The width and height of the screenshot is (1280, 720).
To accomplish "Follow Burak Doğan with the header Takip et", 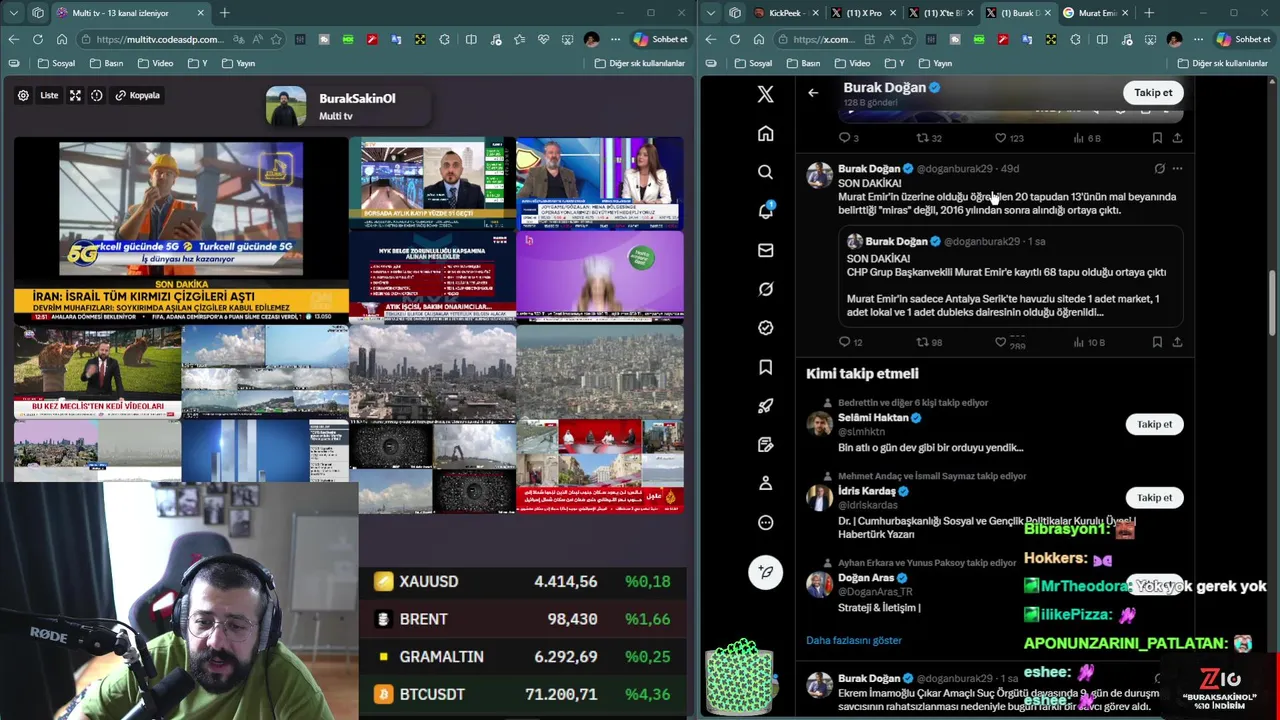I will point(1153,92).
